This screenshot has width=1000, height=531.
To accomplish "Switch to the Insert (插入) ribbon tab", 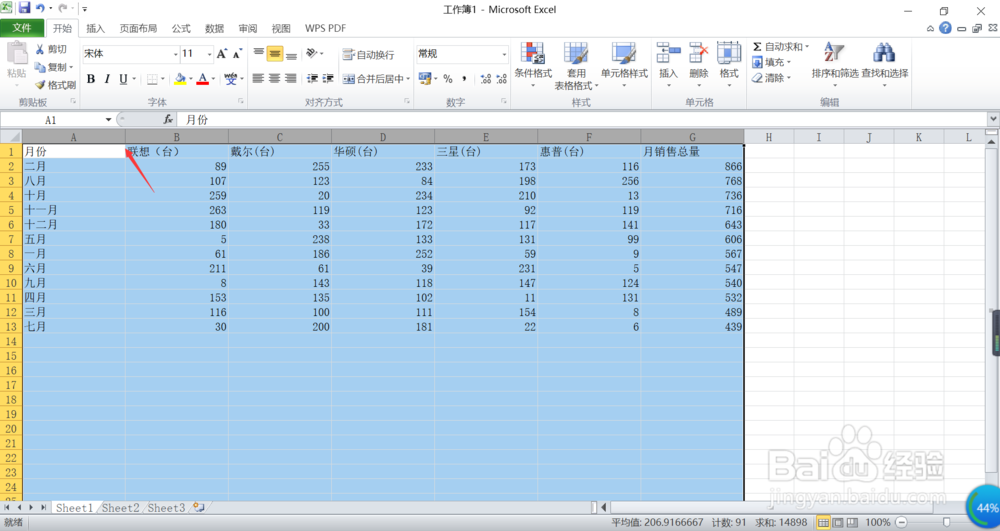I will point(95,29).
